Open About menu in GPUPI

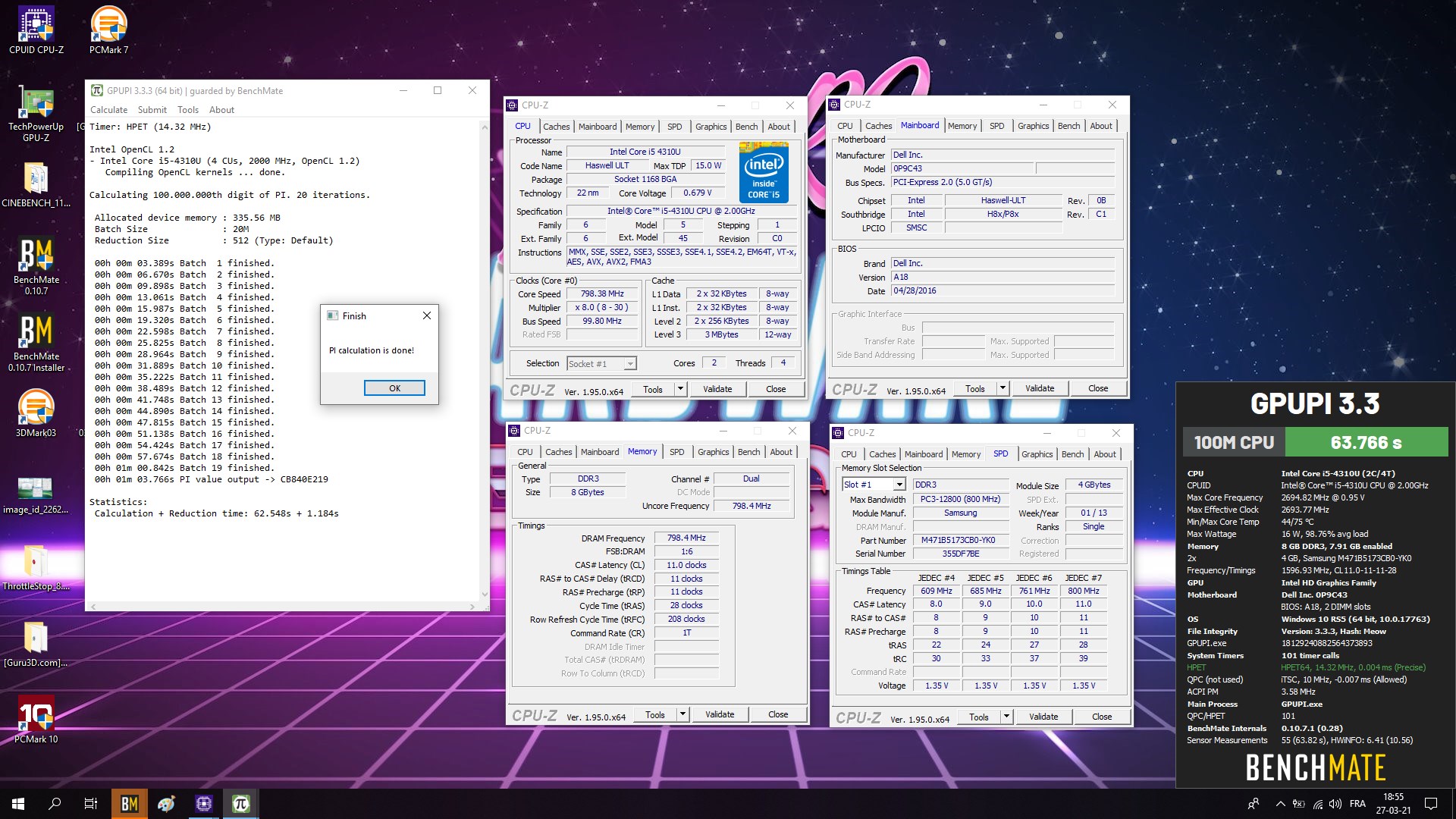221,110
